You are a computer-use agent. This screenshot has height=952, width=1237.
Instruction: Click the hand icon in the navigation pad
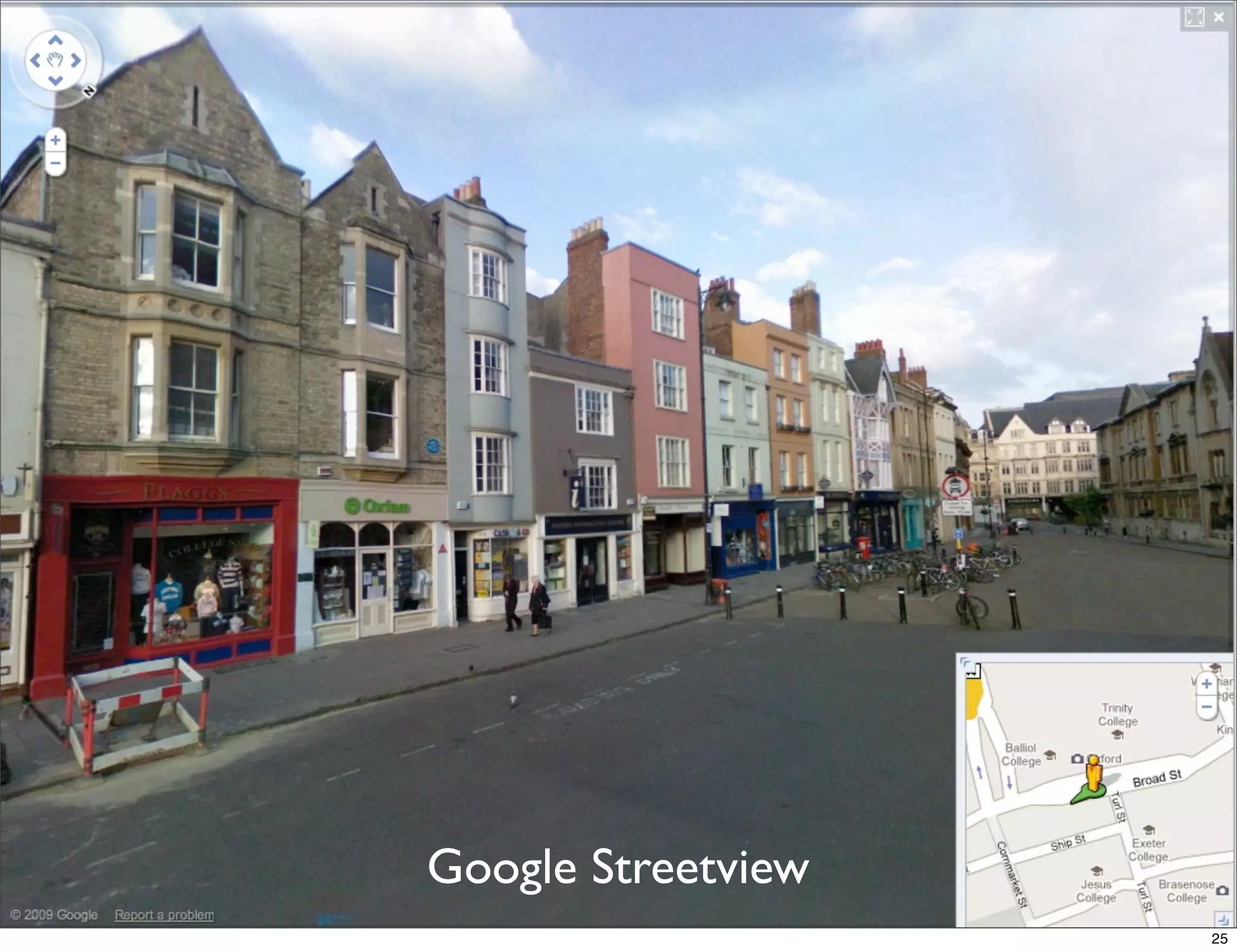(55, 60)
